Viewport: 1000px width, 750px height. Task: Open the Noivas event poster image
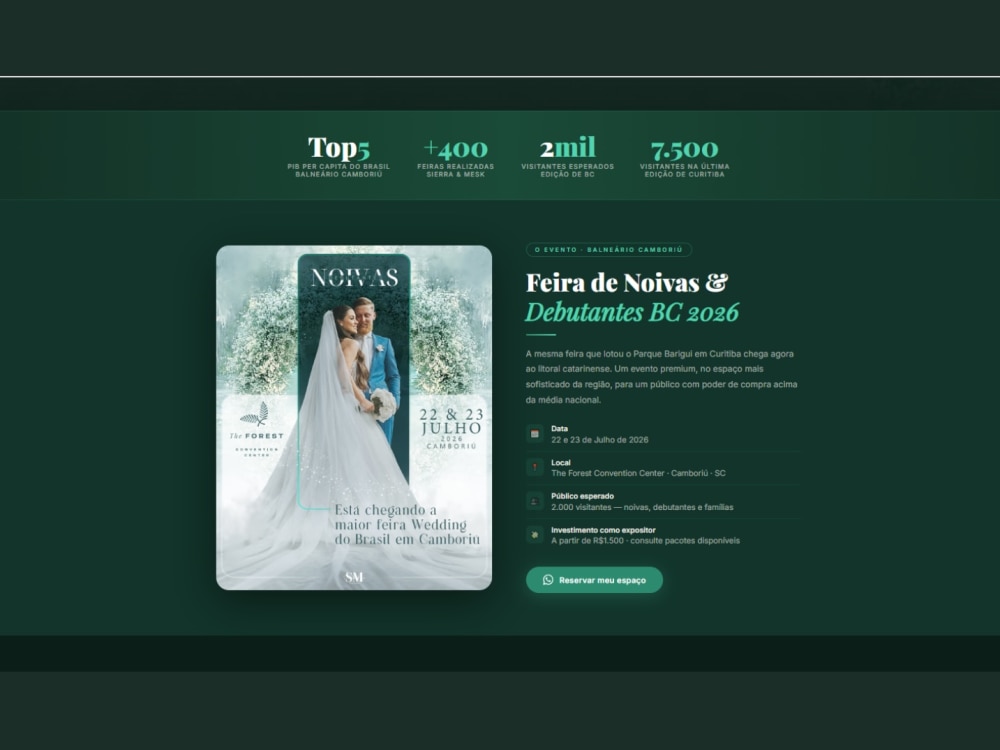tap(354, 418)
